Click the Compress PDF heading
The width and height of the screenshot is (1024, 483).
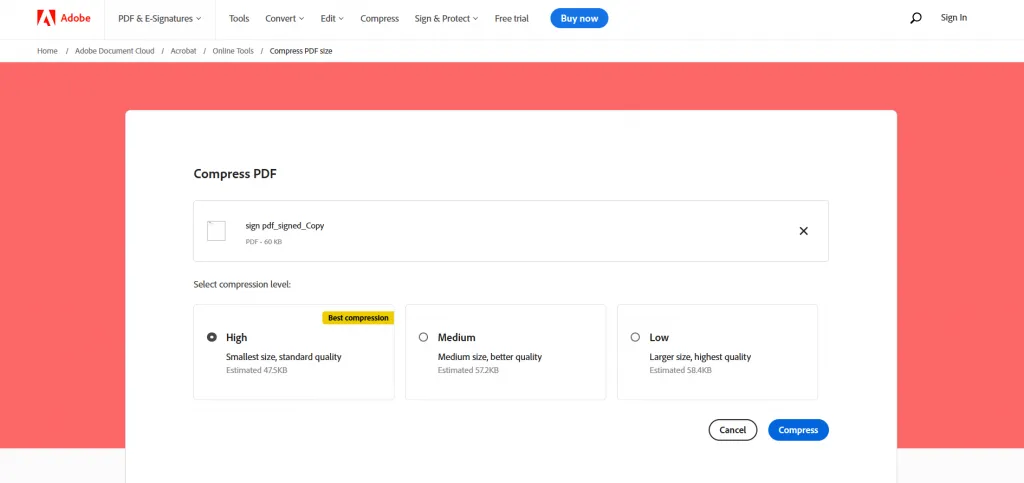[235, 174]
